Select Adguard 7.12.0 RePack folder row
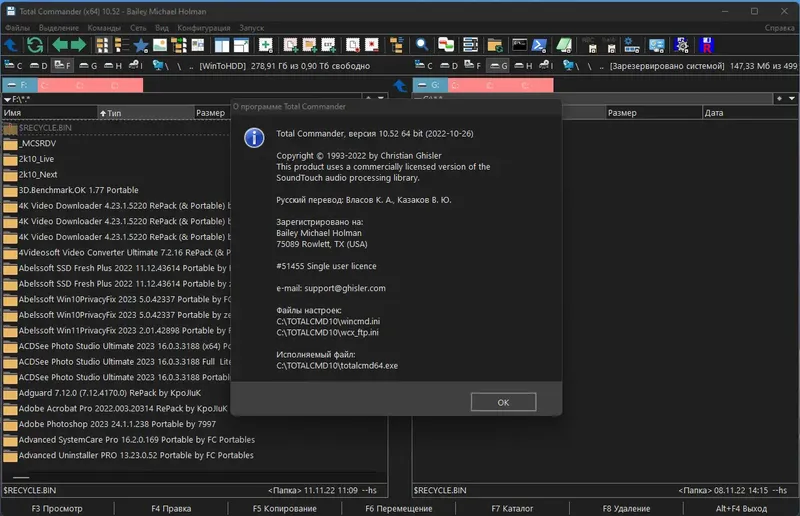The height and width of the screenshot is (516, 800). point(116,393)
